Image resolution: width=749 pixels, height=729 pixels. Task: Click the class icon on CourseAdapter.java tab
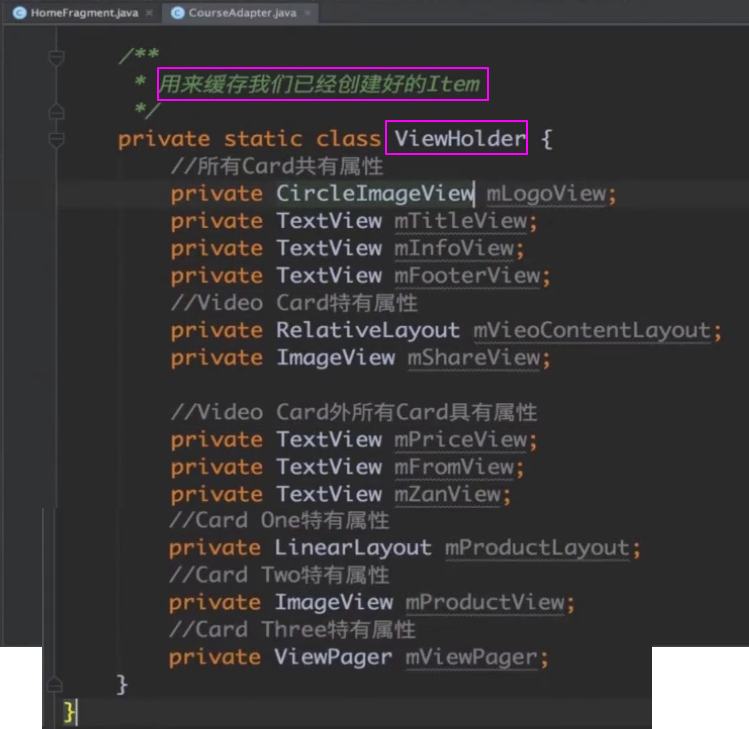pos(178,13)
